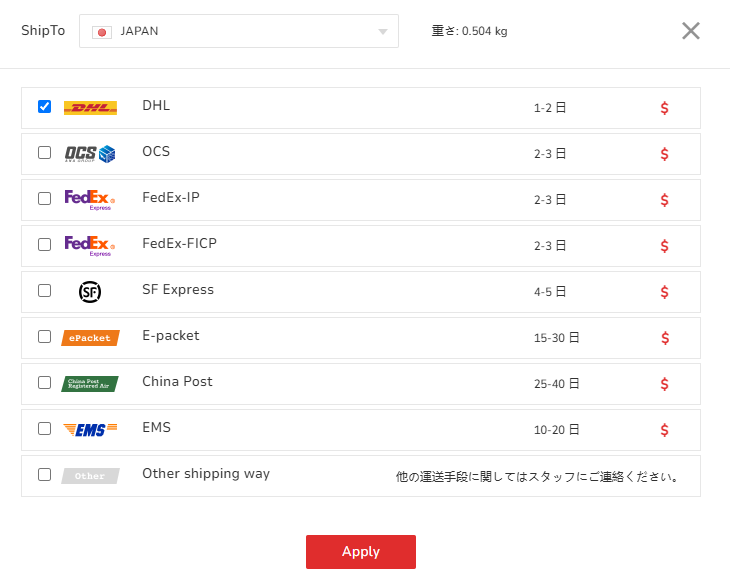Click the JAPAN country selector field

238,31
